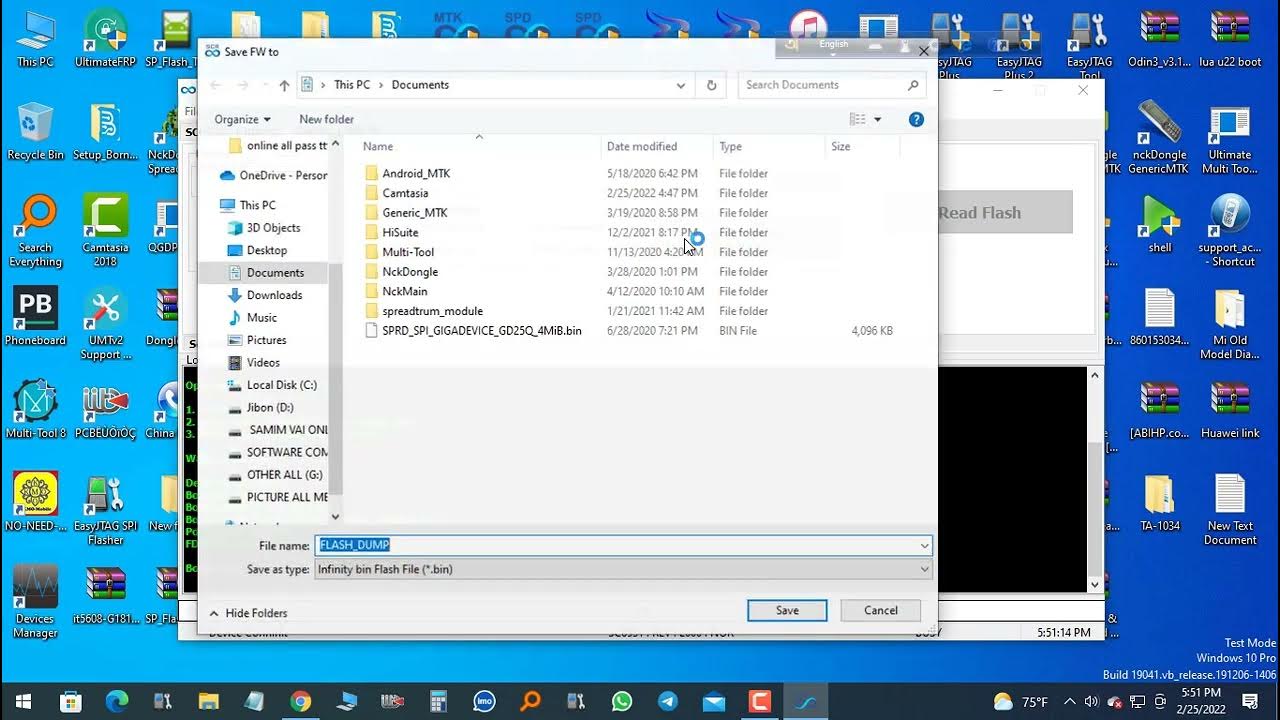Refresh the Documents folder listing
The image size is (1280, 720).
[x=711, y=85]
